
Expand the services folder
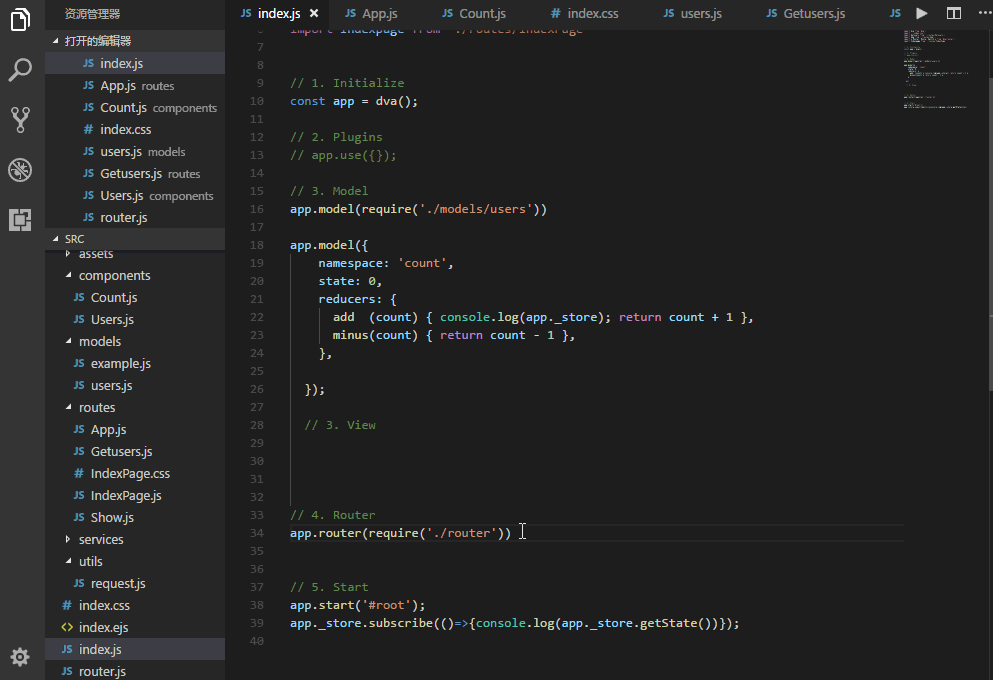pos(100,539)
